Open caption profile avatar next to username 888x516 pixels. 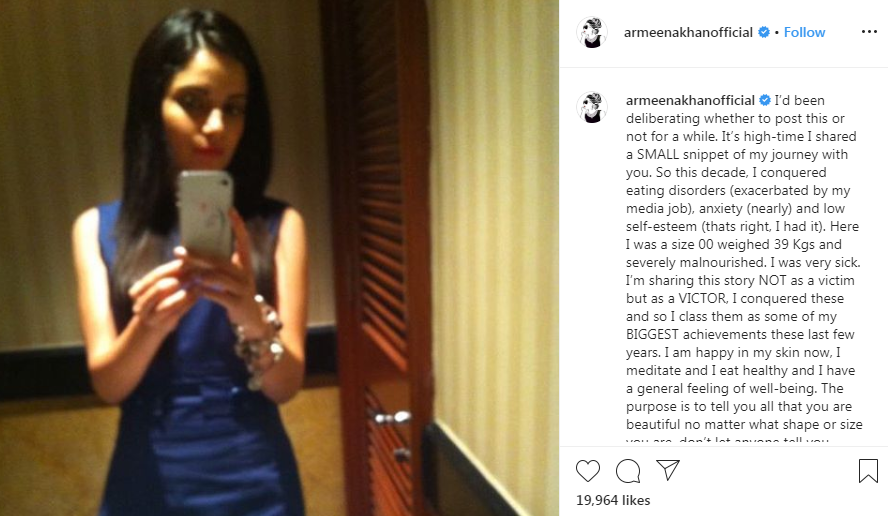592,107
